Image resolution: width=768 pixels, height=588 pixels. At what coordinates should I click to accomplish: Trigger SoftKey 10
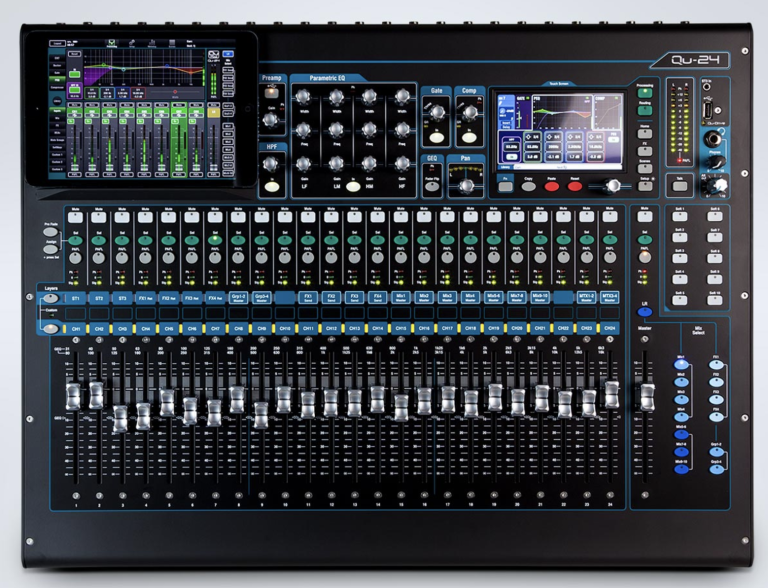pos(715,300)
